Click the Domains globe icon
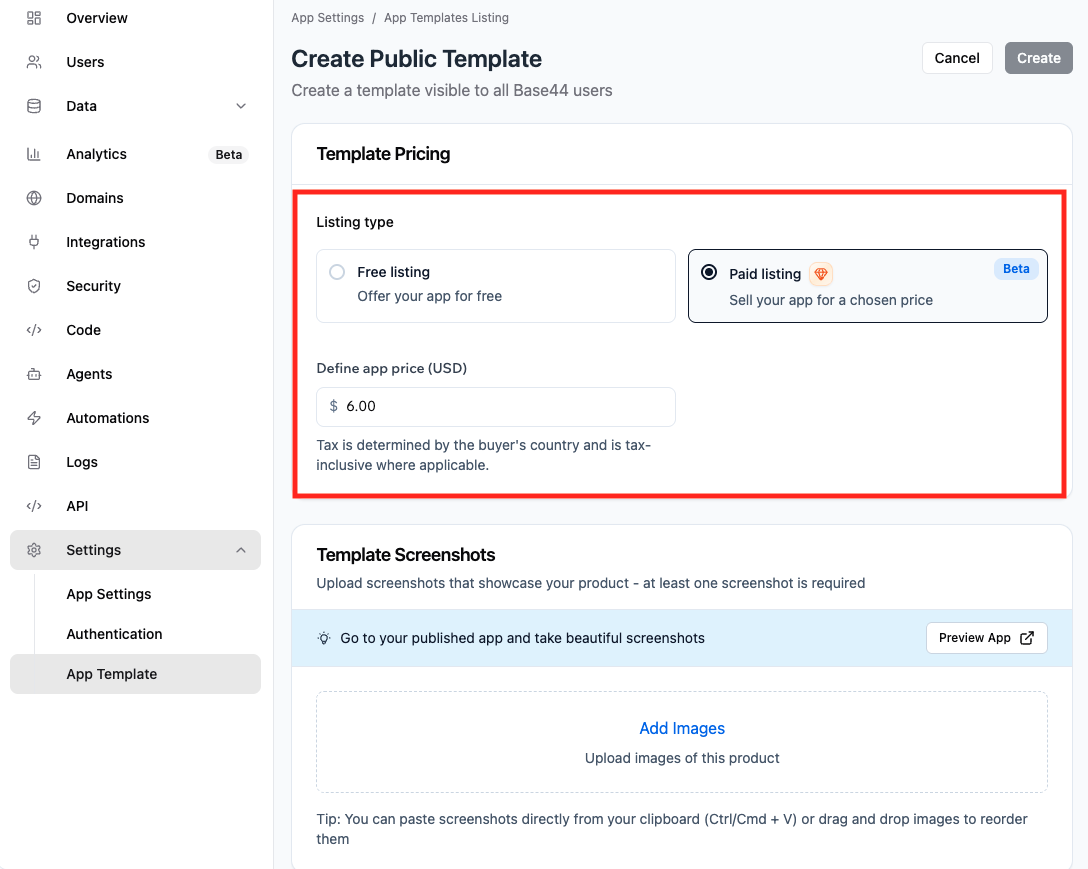 click(x=34, y=198)
